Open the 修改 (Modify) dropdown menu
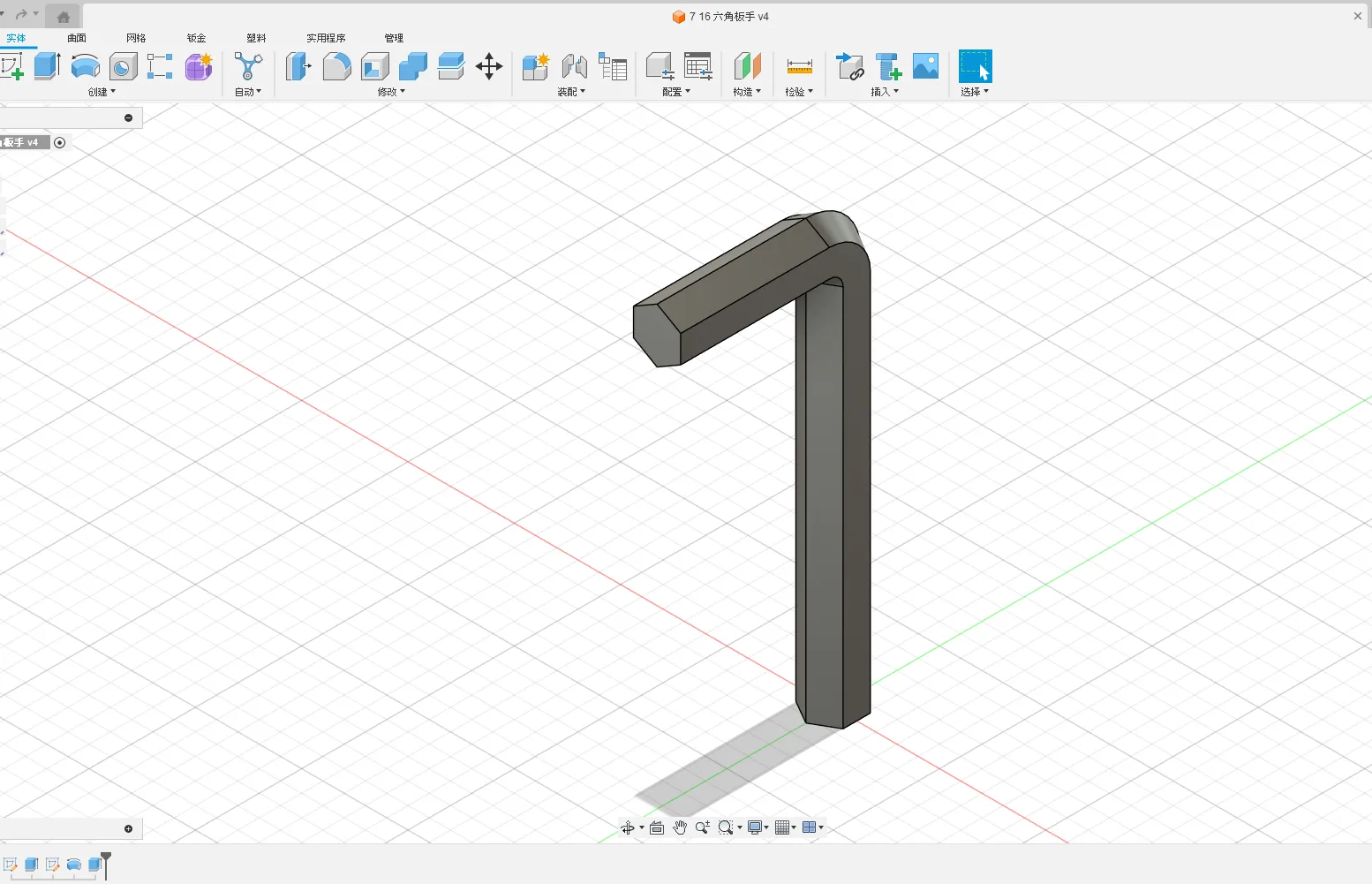 click(x=391, y=92)
